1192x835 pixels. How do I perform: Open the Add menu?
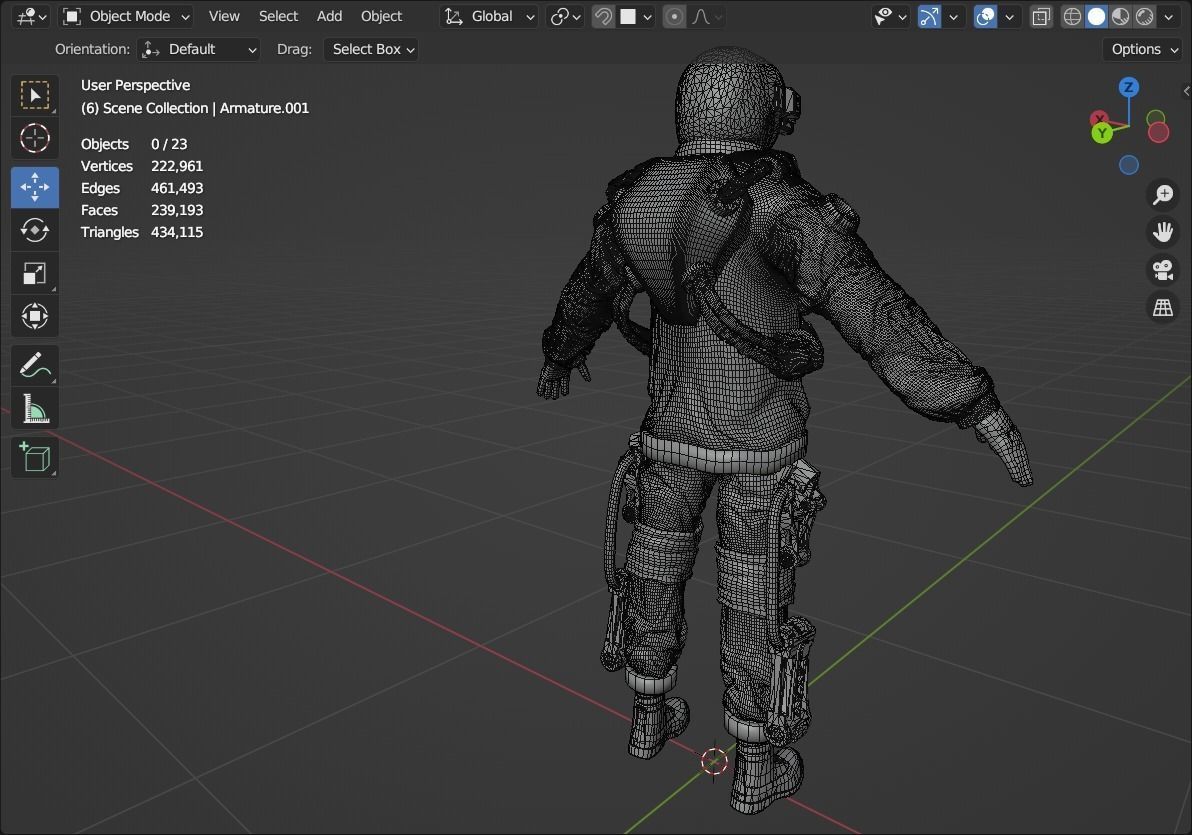click(329, 16)
